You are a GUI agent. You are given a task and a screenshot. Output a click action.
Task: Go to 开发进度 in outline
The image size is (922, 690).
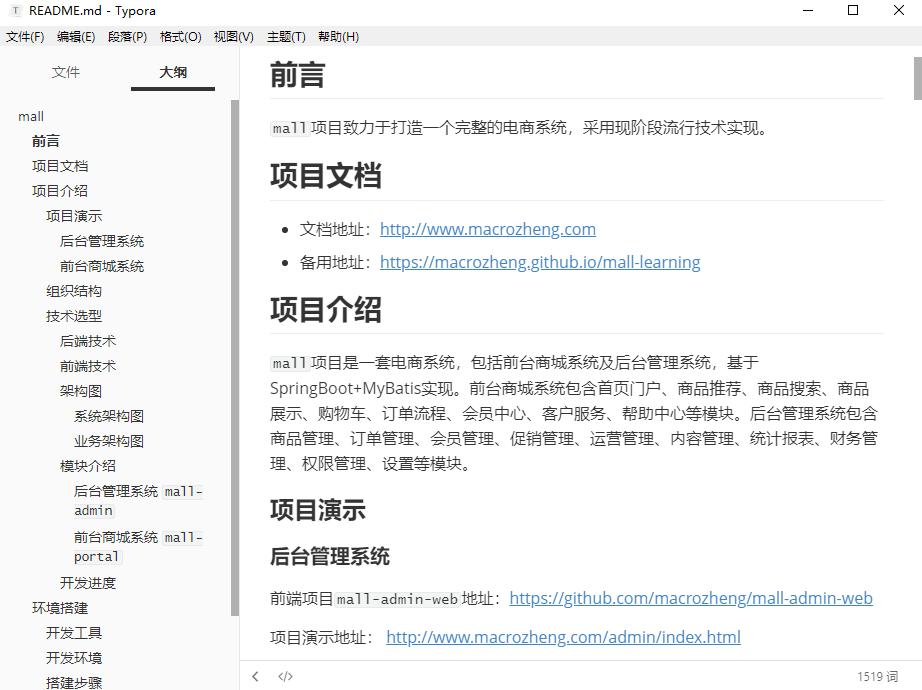point(88,583)
